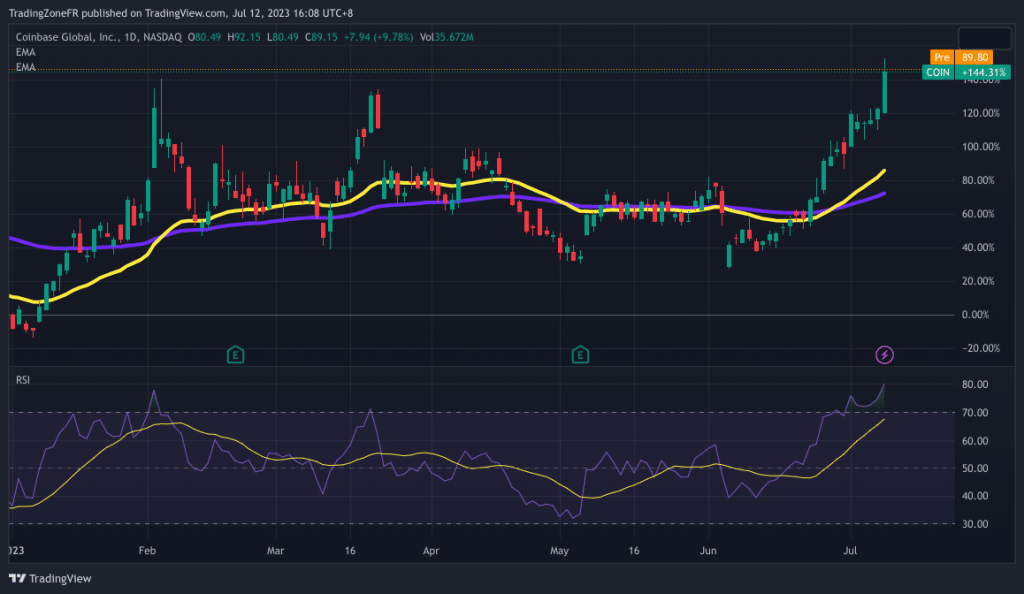The height and width of the screenshot is (594, 1024).
Task: Click the second earnings 'E' marker near May
Action: pos(580,355)
